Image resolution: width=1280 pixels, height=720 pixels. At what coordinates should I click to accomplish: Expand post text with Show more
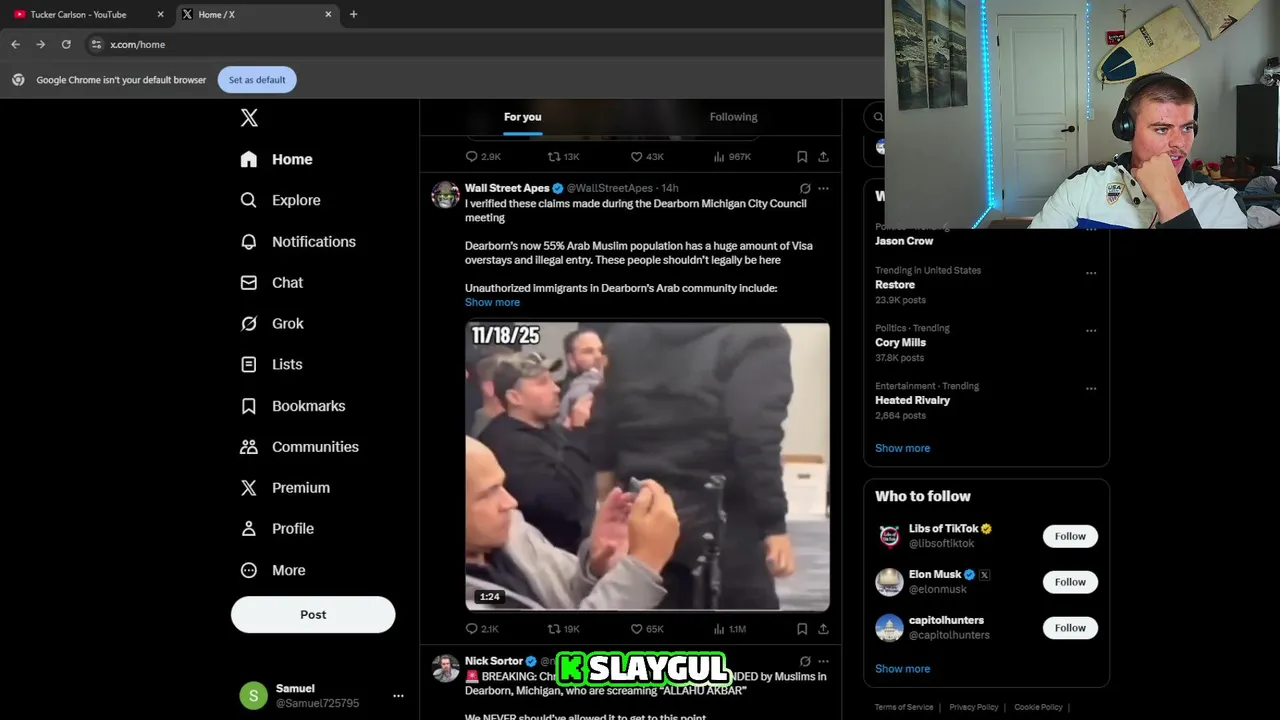492,302
